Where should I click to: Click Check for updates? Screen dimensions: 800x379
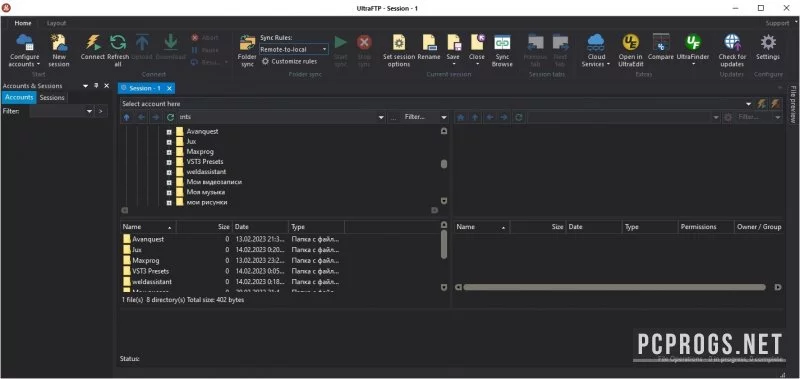(732, 50)
